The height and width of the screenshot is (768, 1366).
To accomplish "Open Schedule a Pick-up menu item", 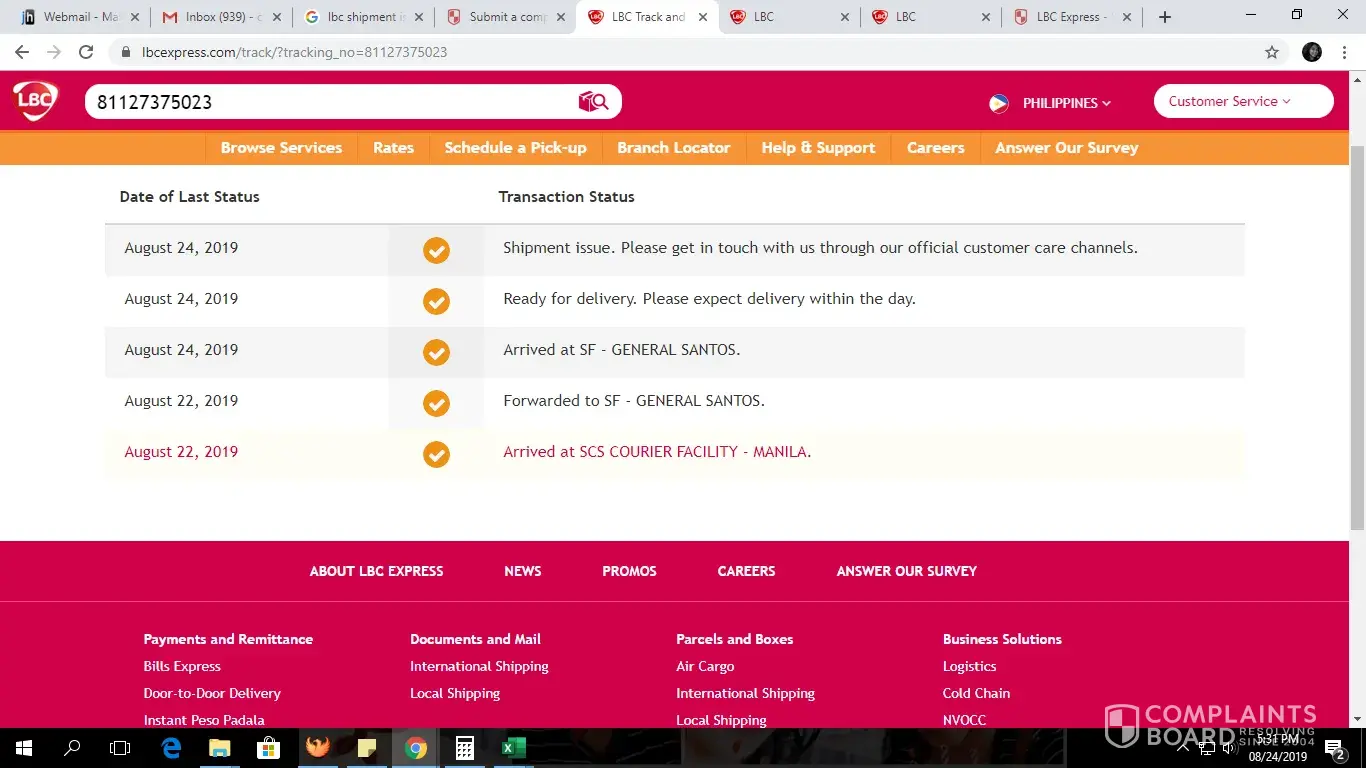I will coord(515,148).
